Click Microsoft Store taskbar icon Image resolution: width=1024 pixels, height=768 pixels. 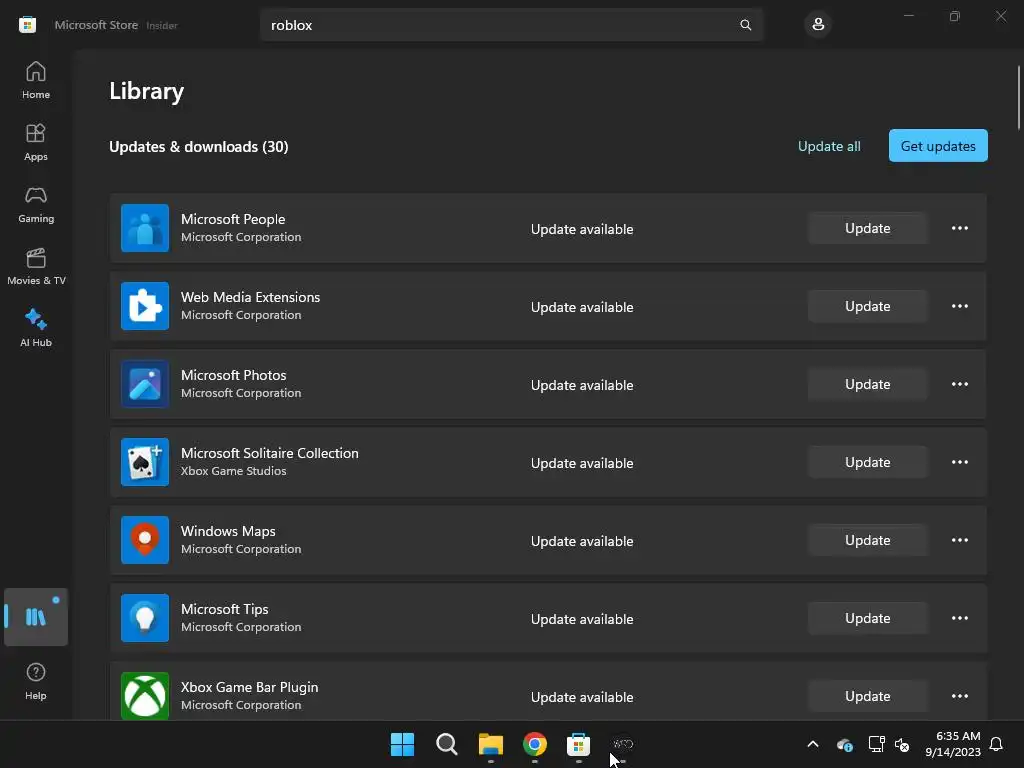coord(579,744)
